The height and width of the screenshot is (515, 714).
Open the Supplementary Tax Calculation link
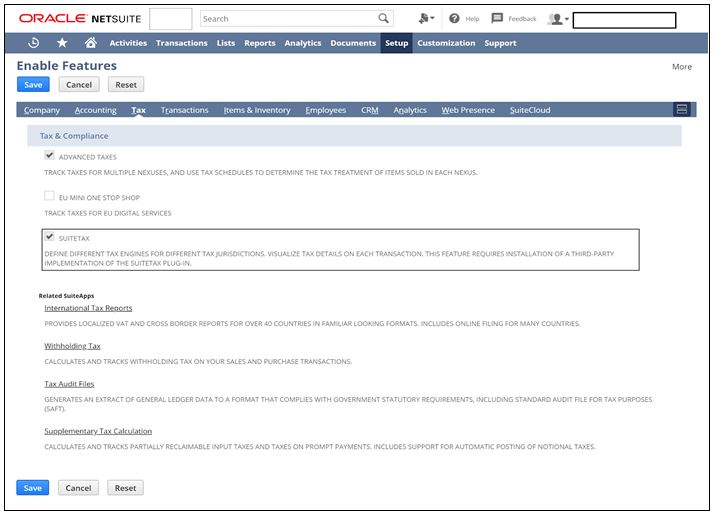[x=98, y=431]
